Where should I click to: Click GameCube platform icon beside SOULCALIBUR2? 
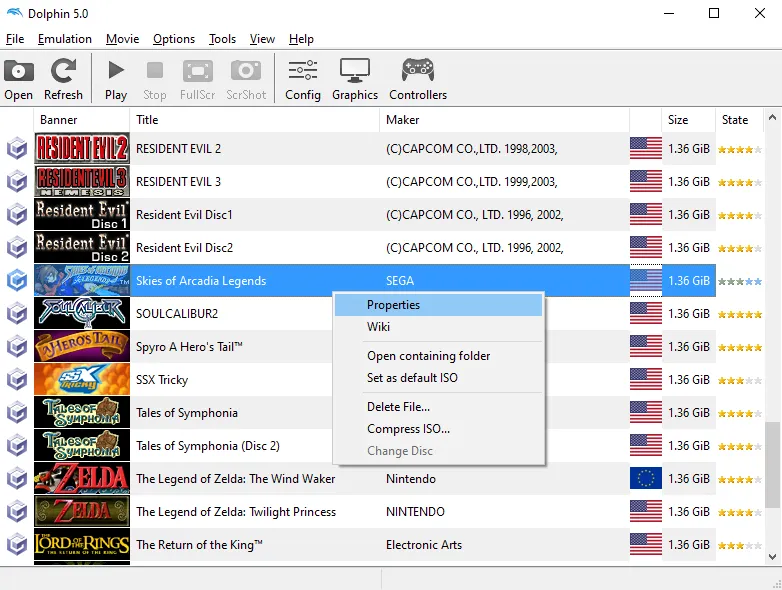(17, 314)
